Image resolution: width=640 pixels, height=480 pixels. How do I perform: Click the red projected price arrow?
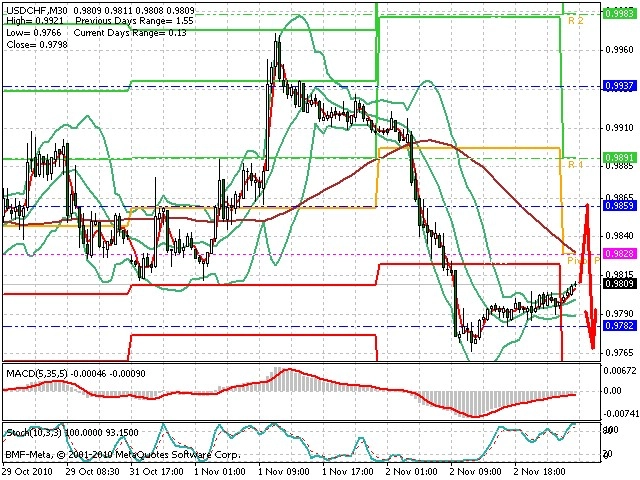point(589,276)
